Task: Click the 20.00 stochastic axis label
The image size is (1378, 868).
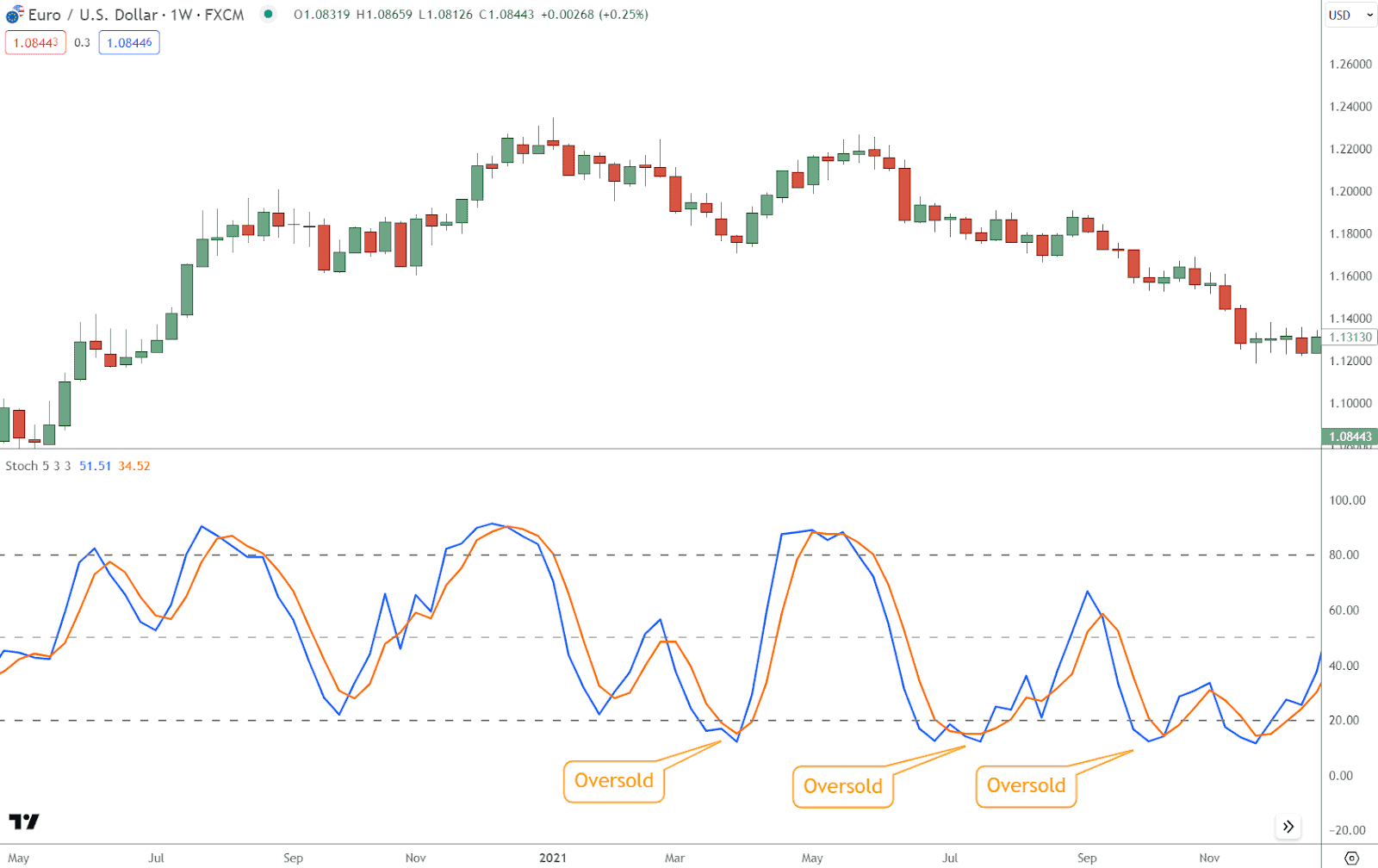Action: pos(1344,721)
